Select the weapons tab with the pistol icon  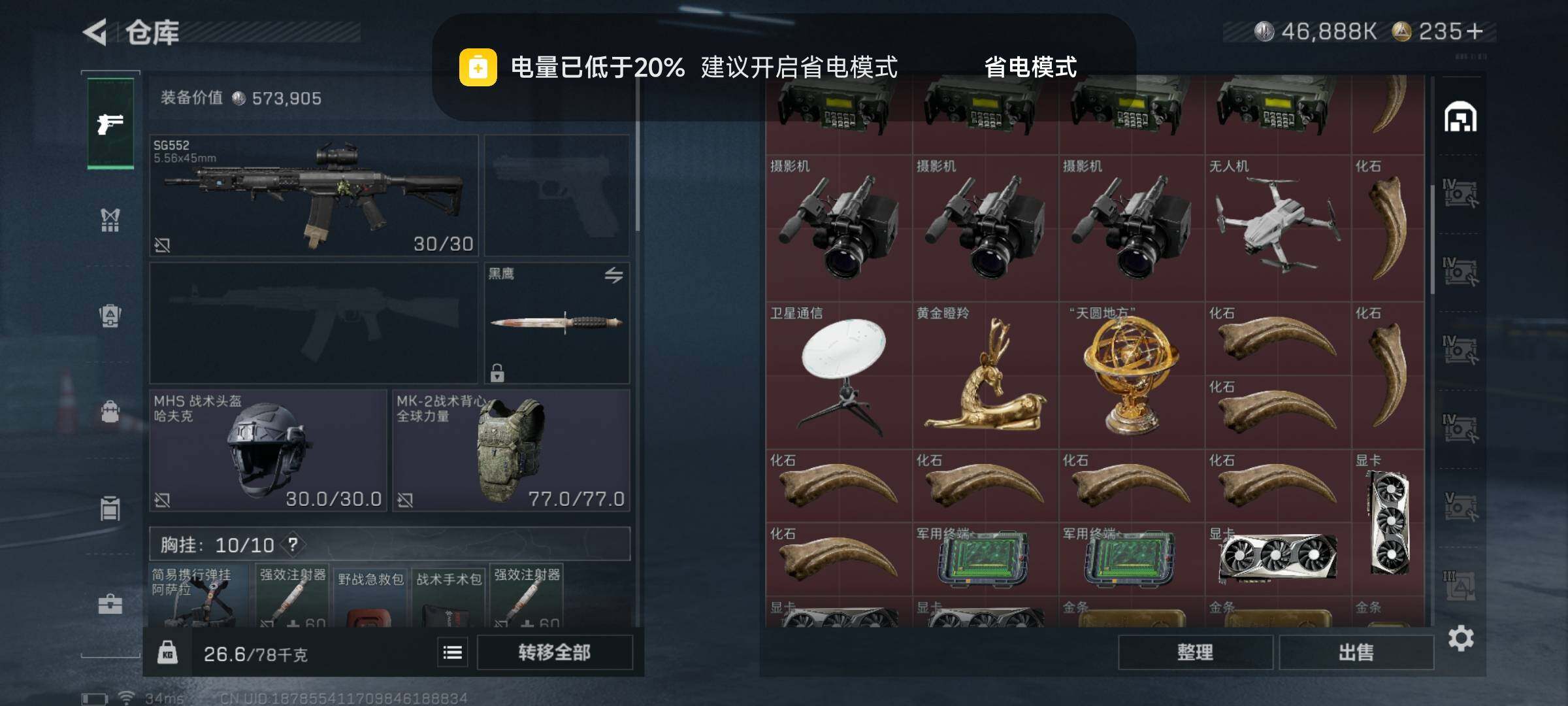pyautogui.click(x=110, y=124)
